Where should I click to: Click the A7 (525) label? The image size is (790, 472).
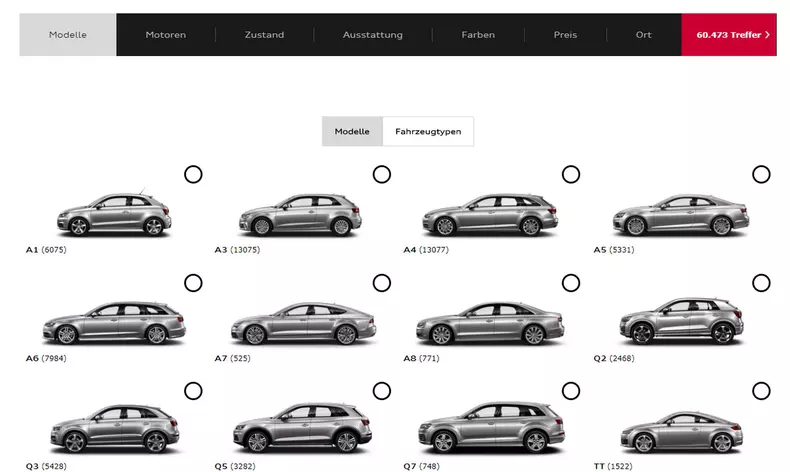click(232, 358)
